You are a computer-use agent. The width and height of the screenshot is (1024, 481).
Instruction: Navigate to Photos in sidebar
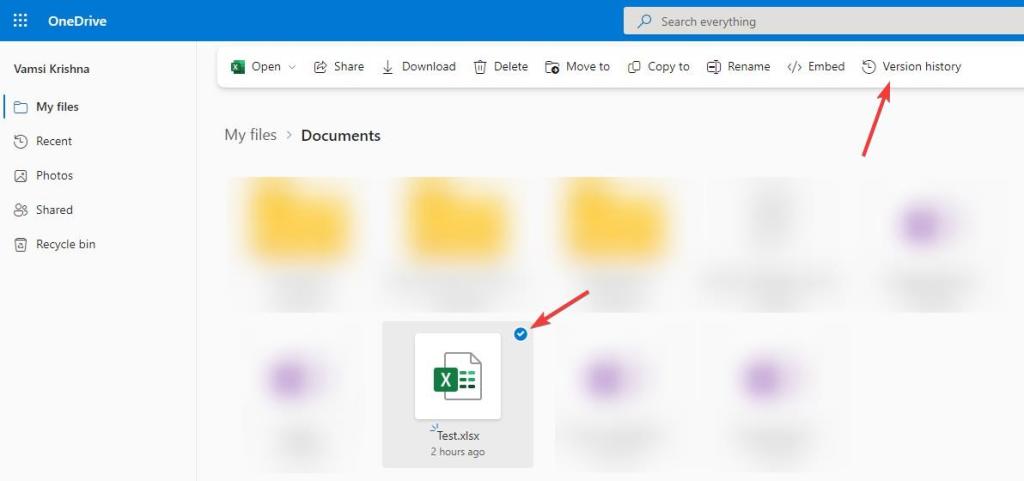54,175
